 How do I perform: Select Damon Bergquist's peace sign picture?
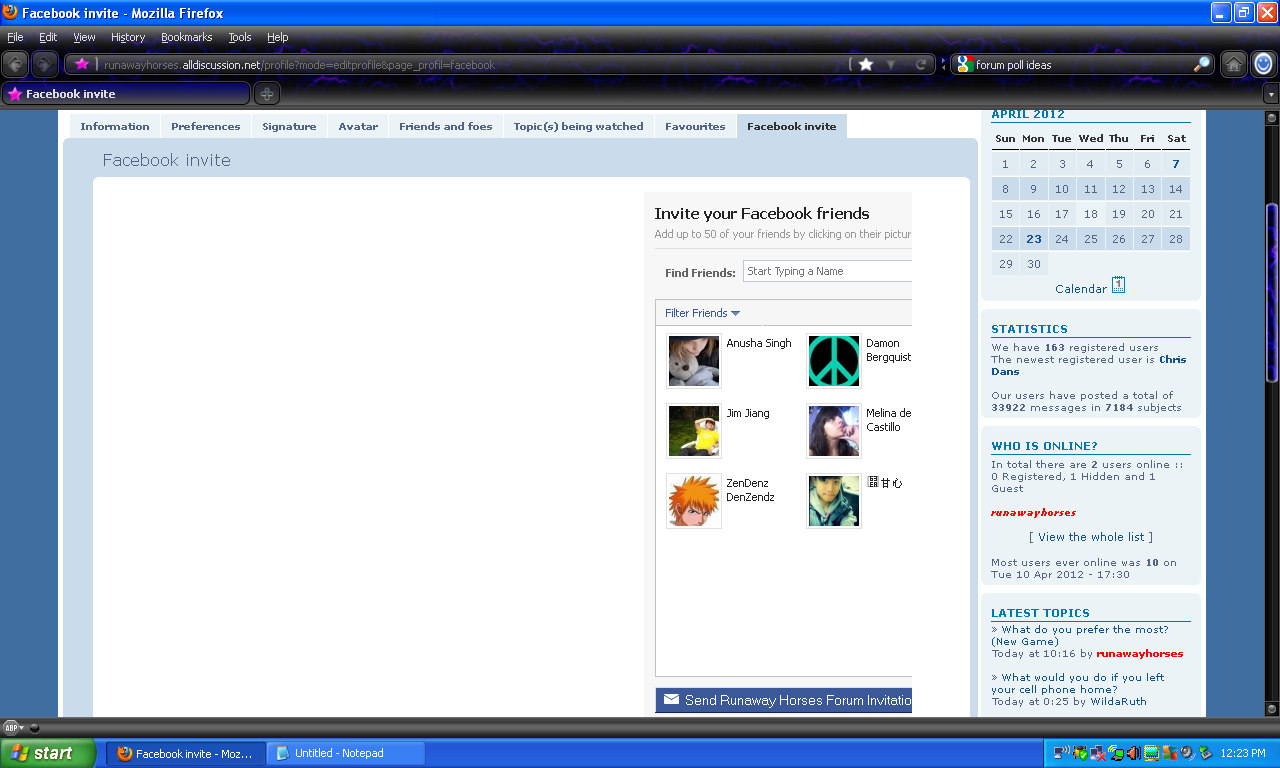pos(834,360)
